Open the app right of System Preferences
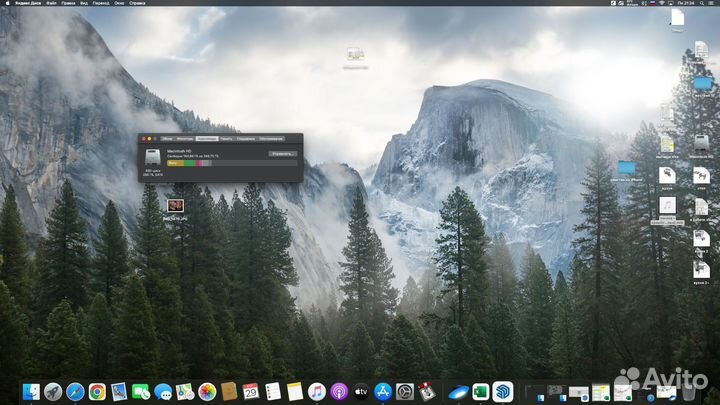This screenshot has width=720, height=405. (x=427, y=392)
